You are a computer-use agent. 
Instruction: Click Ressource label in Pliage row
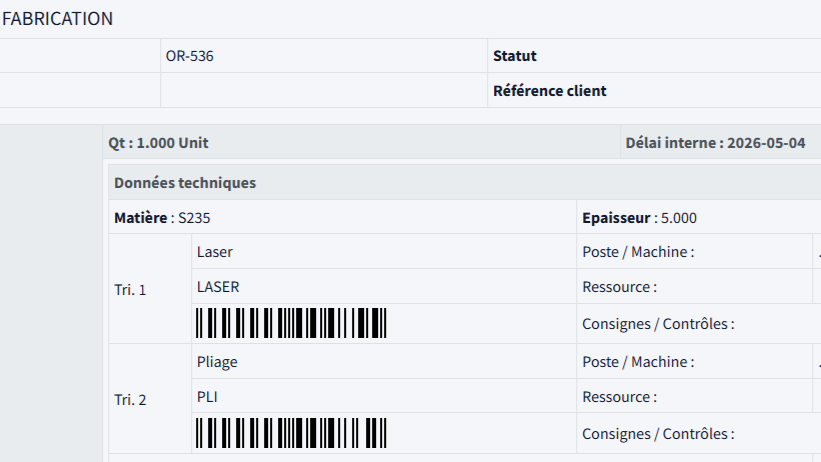click(x=619, y=397)
